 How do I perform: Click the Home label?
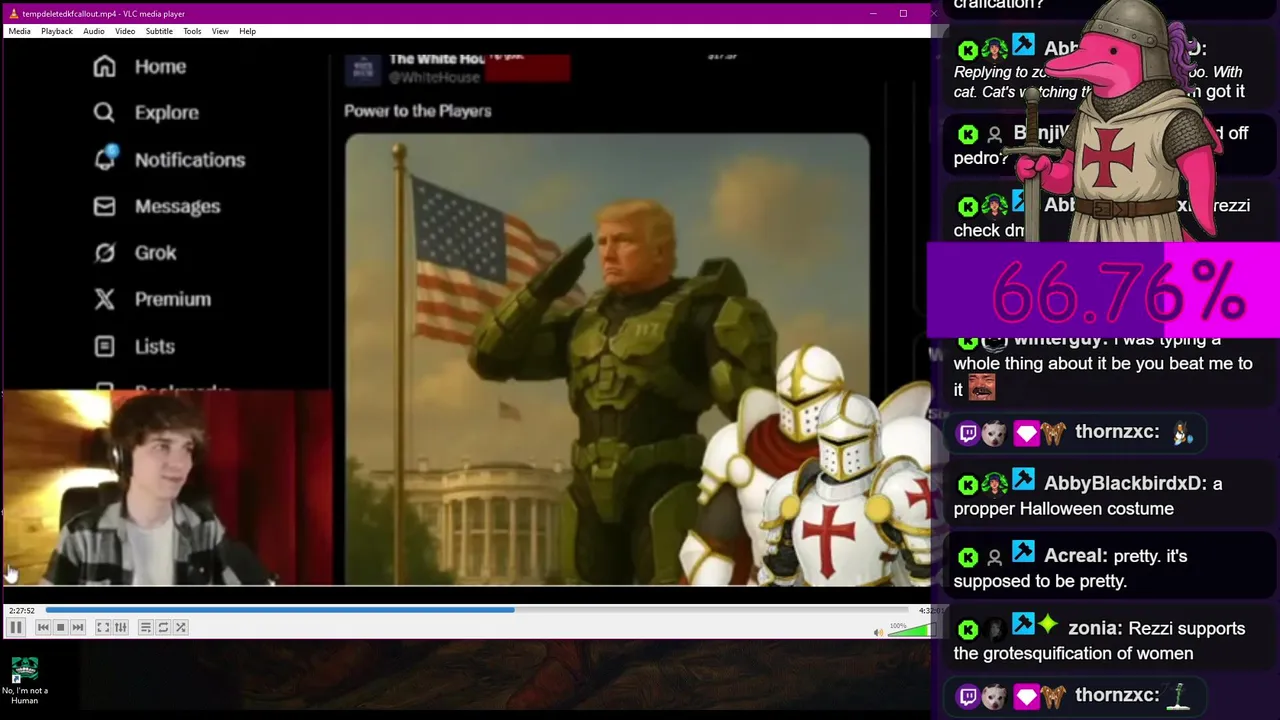(x=160, y=66)
